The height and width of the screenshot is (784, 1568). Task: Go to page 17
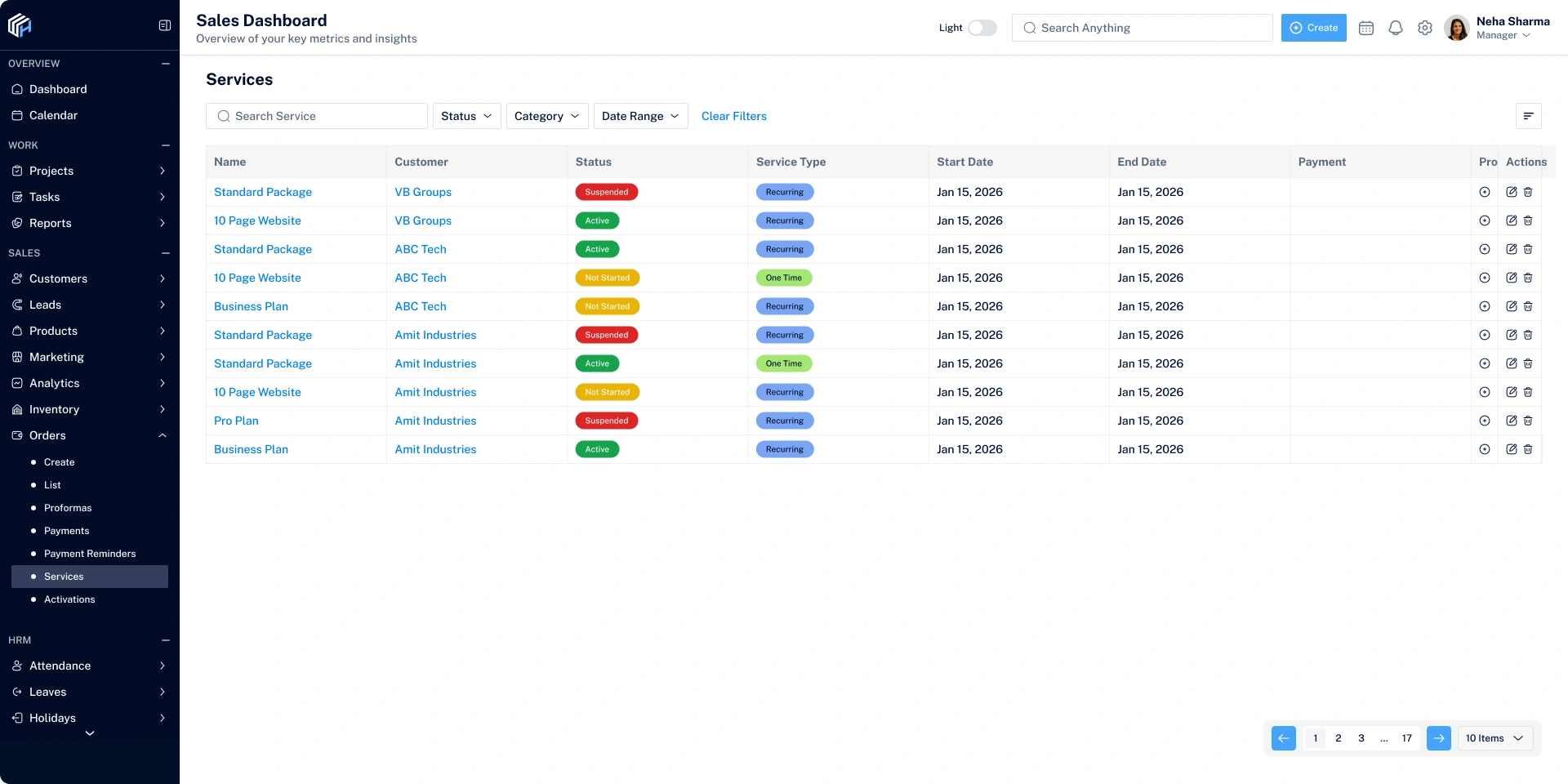pyautogui.click(x=1407, y=738)
